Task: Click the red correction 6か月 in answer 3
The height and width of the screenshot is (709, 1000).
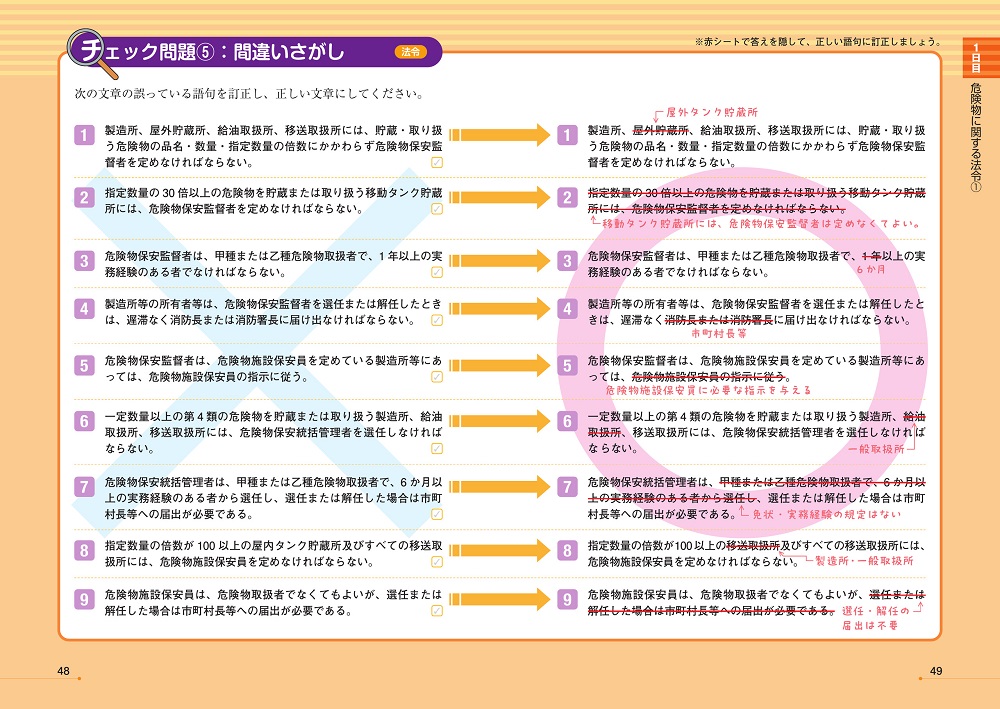Action: (x=871, y=270)
